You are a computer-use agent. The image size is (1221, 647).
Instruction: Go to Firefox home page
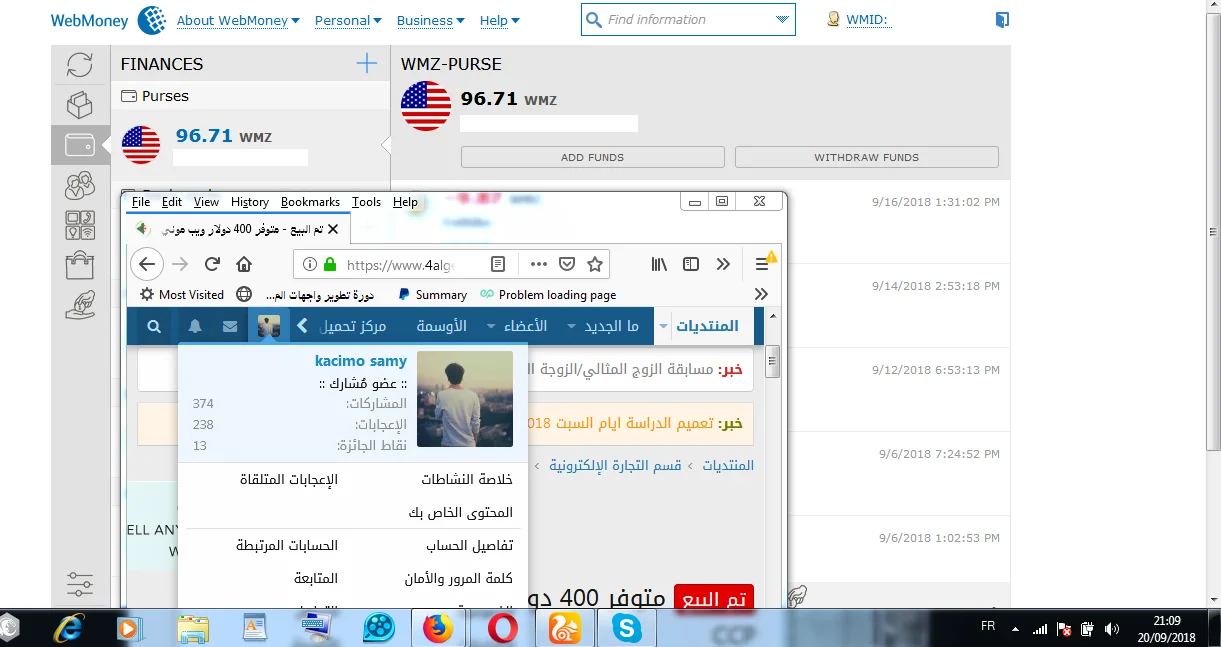(x=243, y=264)
